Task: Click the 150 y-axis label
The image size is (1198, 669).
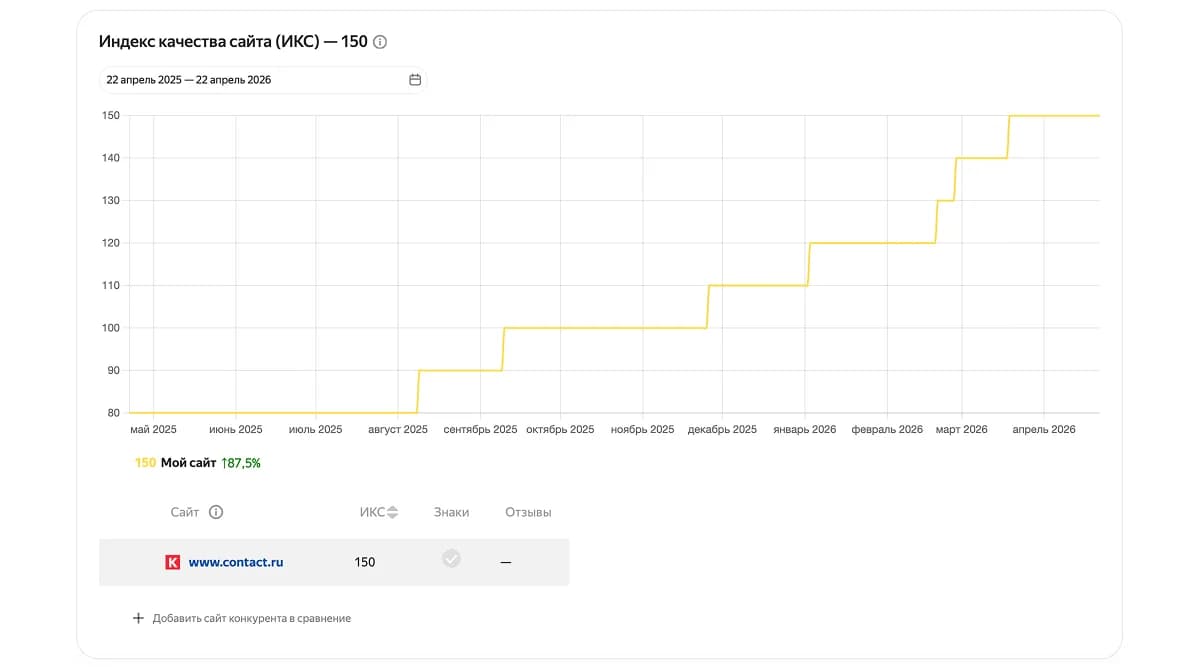Action: pyautogui.click(x=111, y=115)
